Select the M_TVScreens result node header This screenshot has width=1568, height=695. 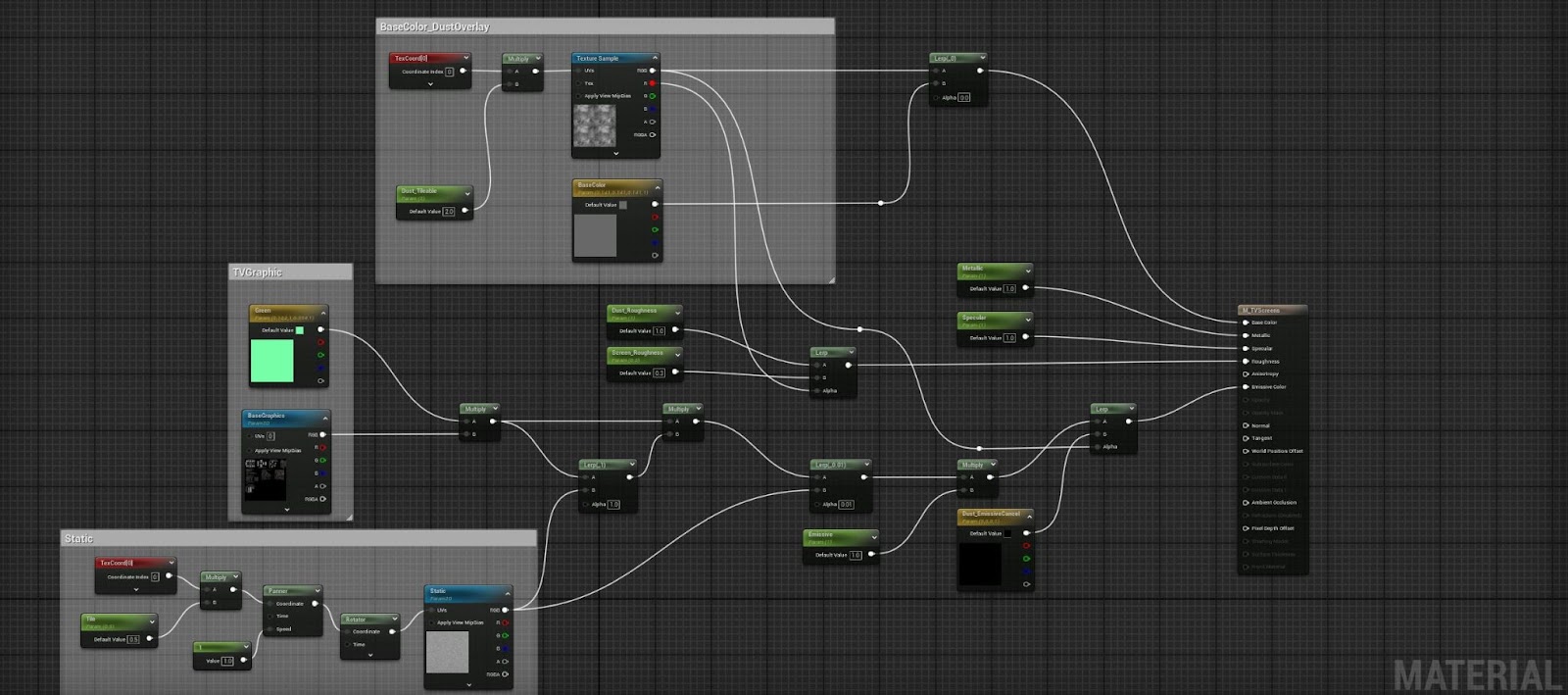pos(1272,310)
